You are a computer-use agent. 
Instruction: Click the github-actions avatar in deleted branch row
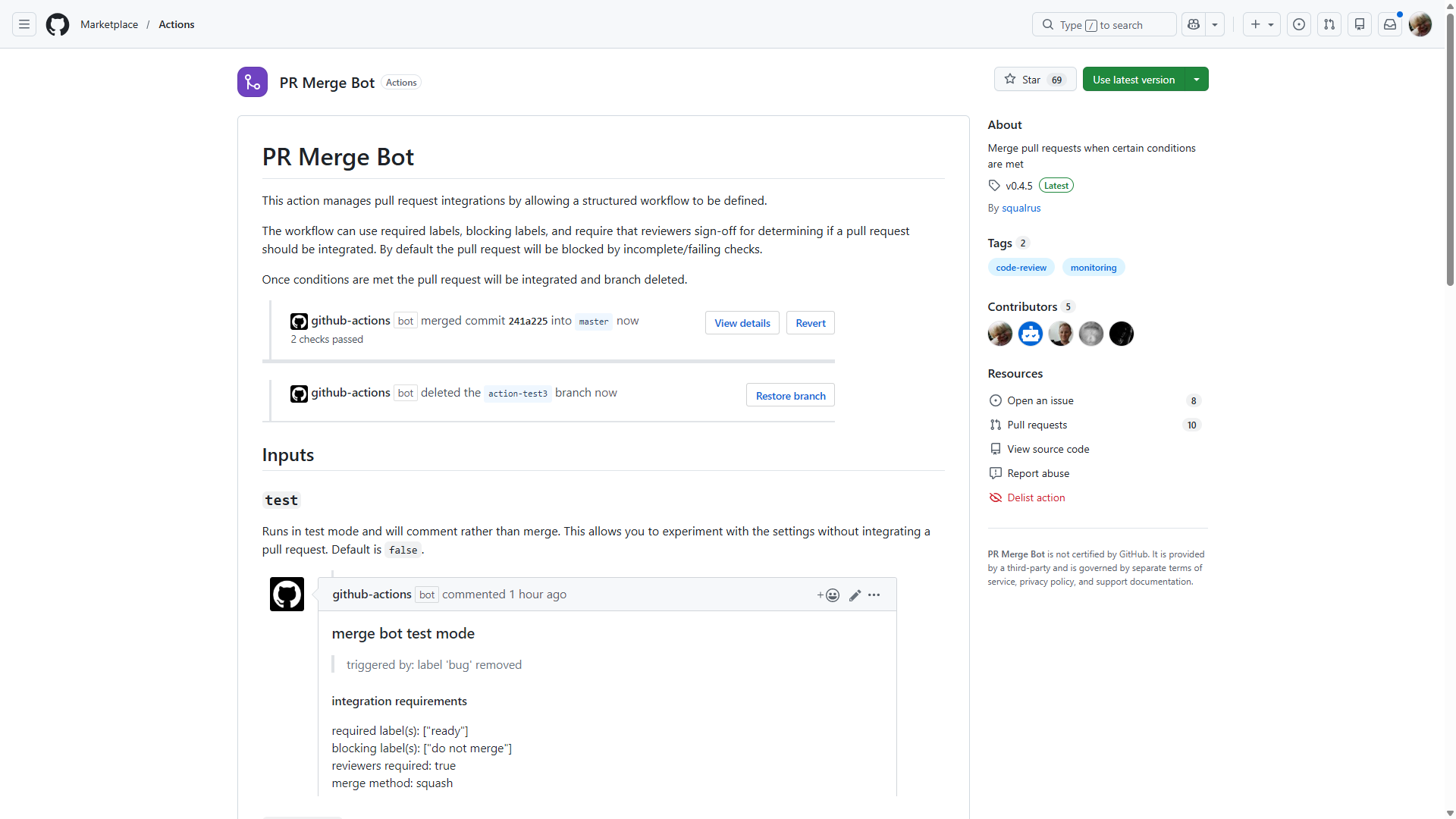pos(299,394)
